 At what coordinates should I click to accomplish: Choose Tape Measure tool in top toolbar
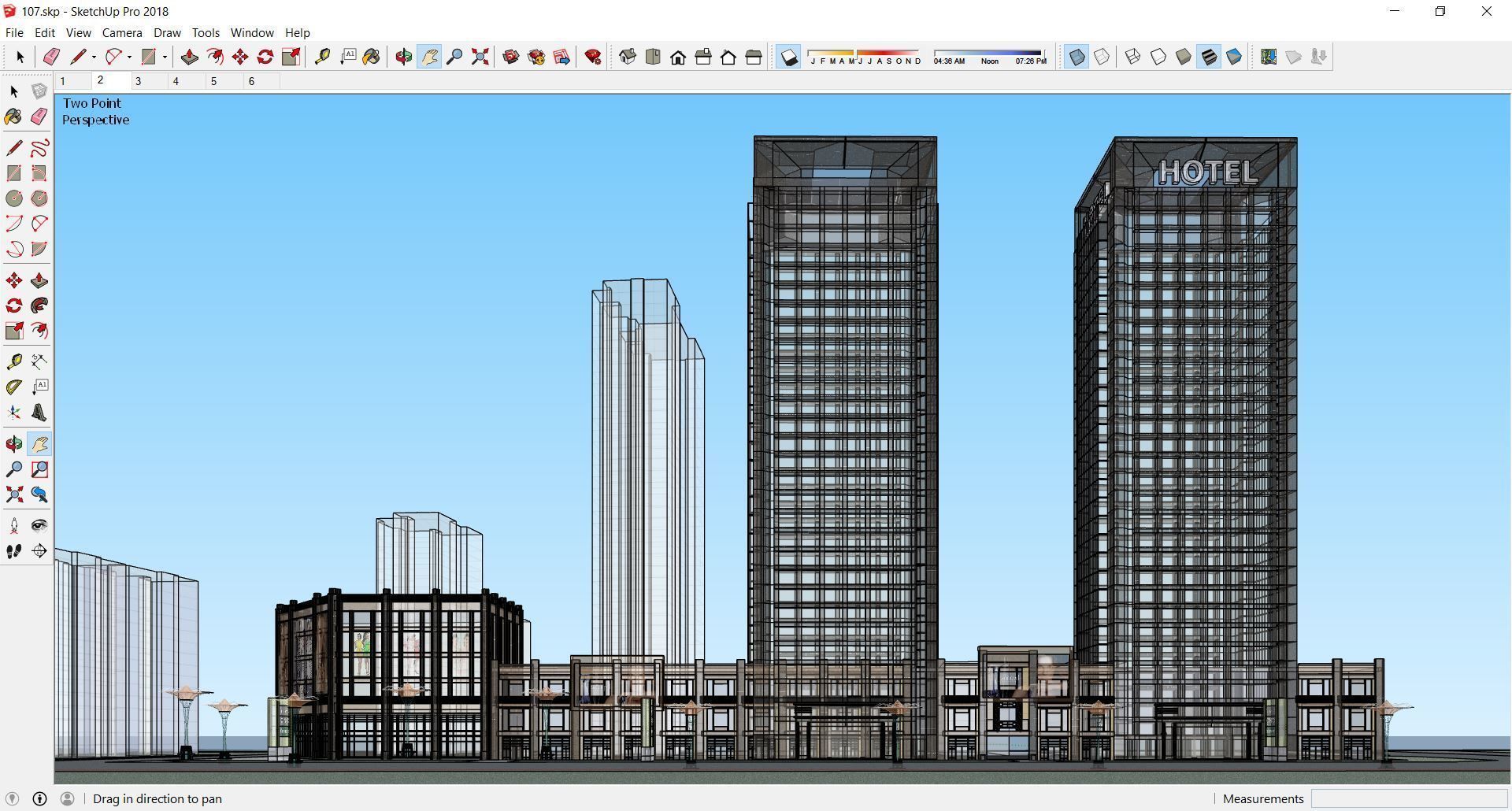[x=322, y=57]
